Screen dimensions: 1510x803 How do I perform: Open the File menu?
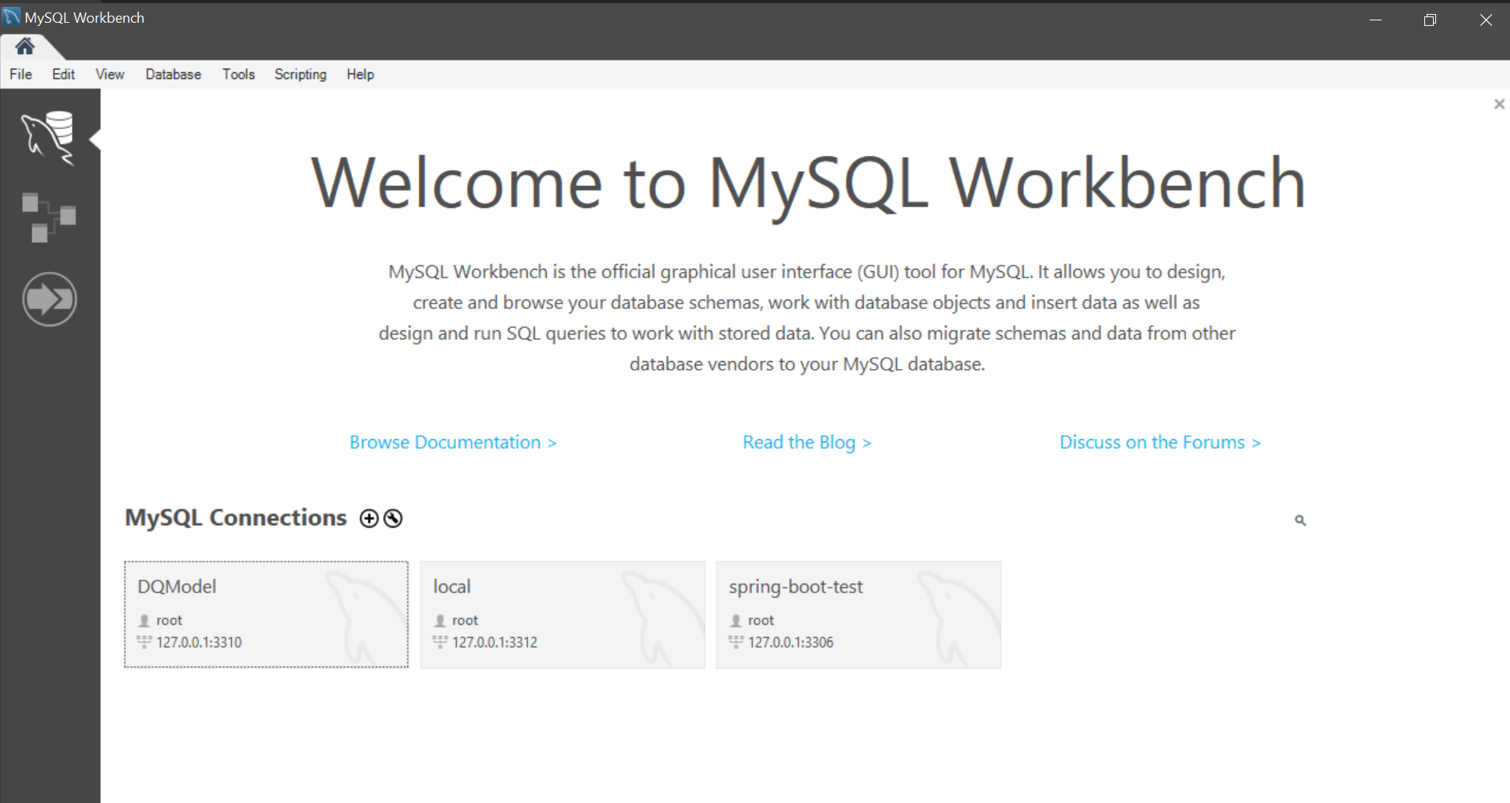21,74
